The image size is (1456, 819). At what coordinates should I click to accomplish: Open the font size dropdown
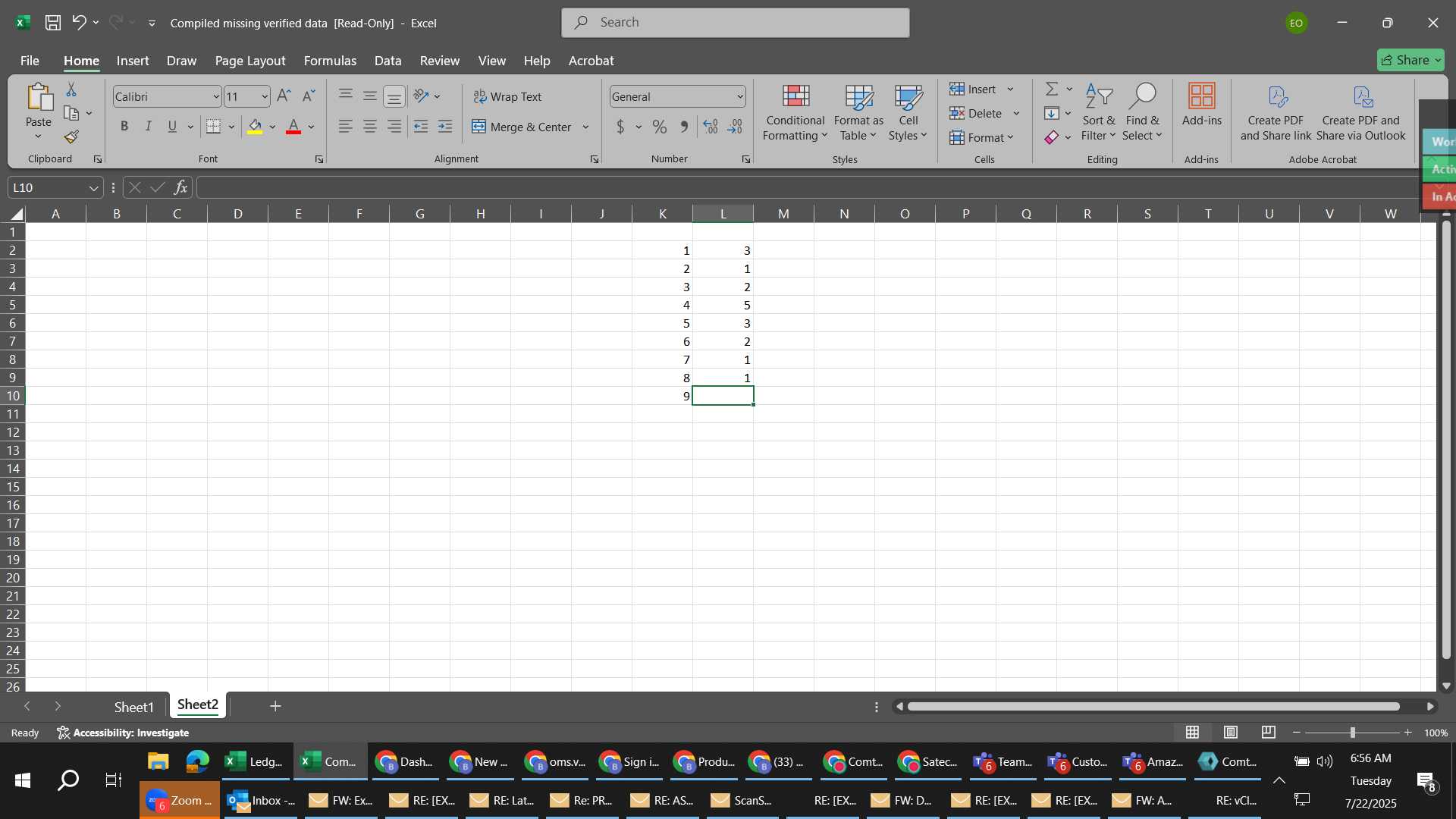pos(265,97)
